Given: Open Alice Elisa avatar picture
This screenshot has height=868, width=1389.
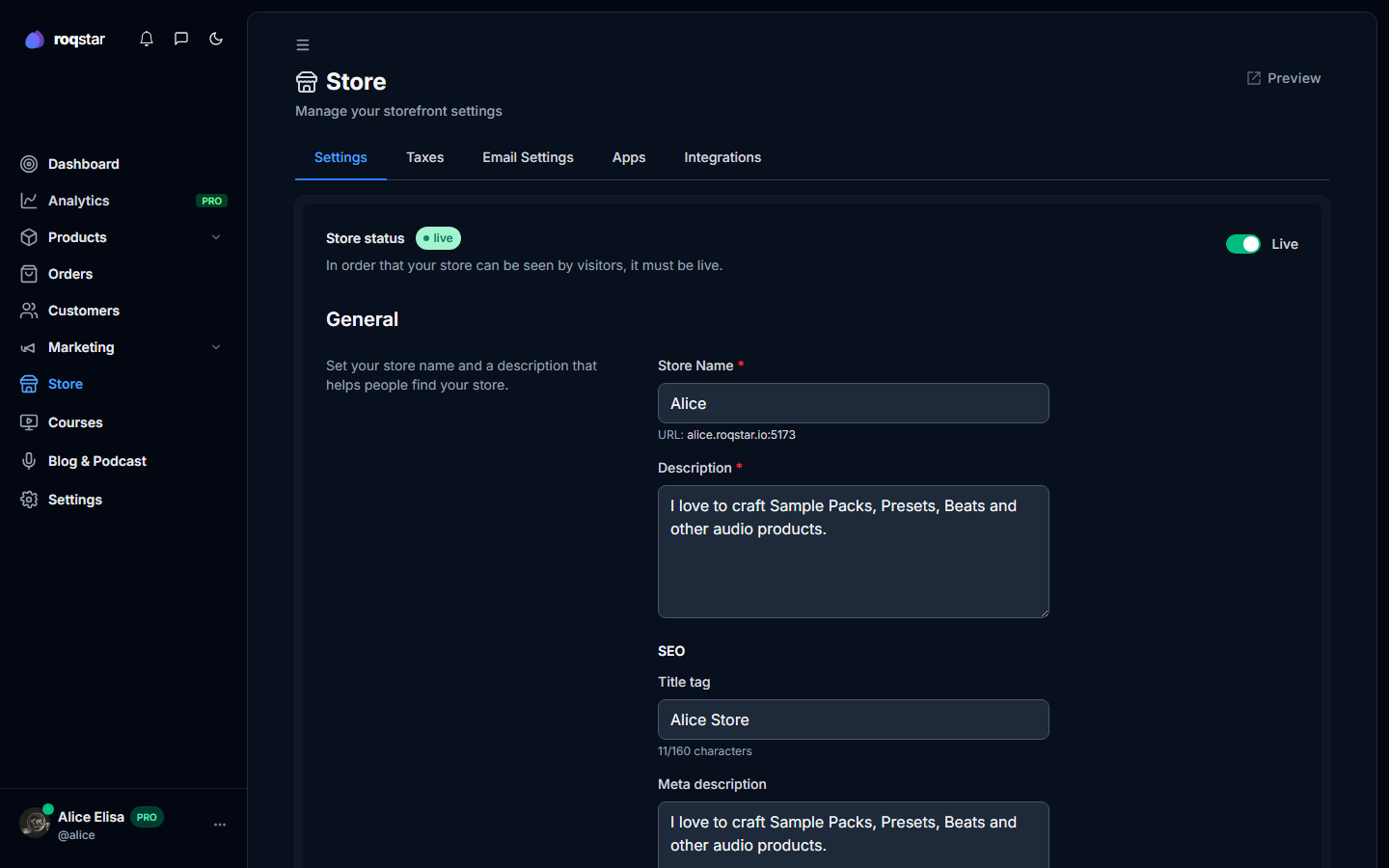Looking at the screenshot, I should 36,823.
